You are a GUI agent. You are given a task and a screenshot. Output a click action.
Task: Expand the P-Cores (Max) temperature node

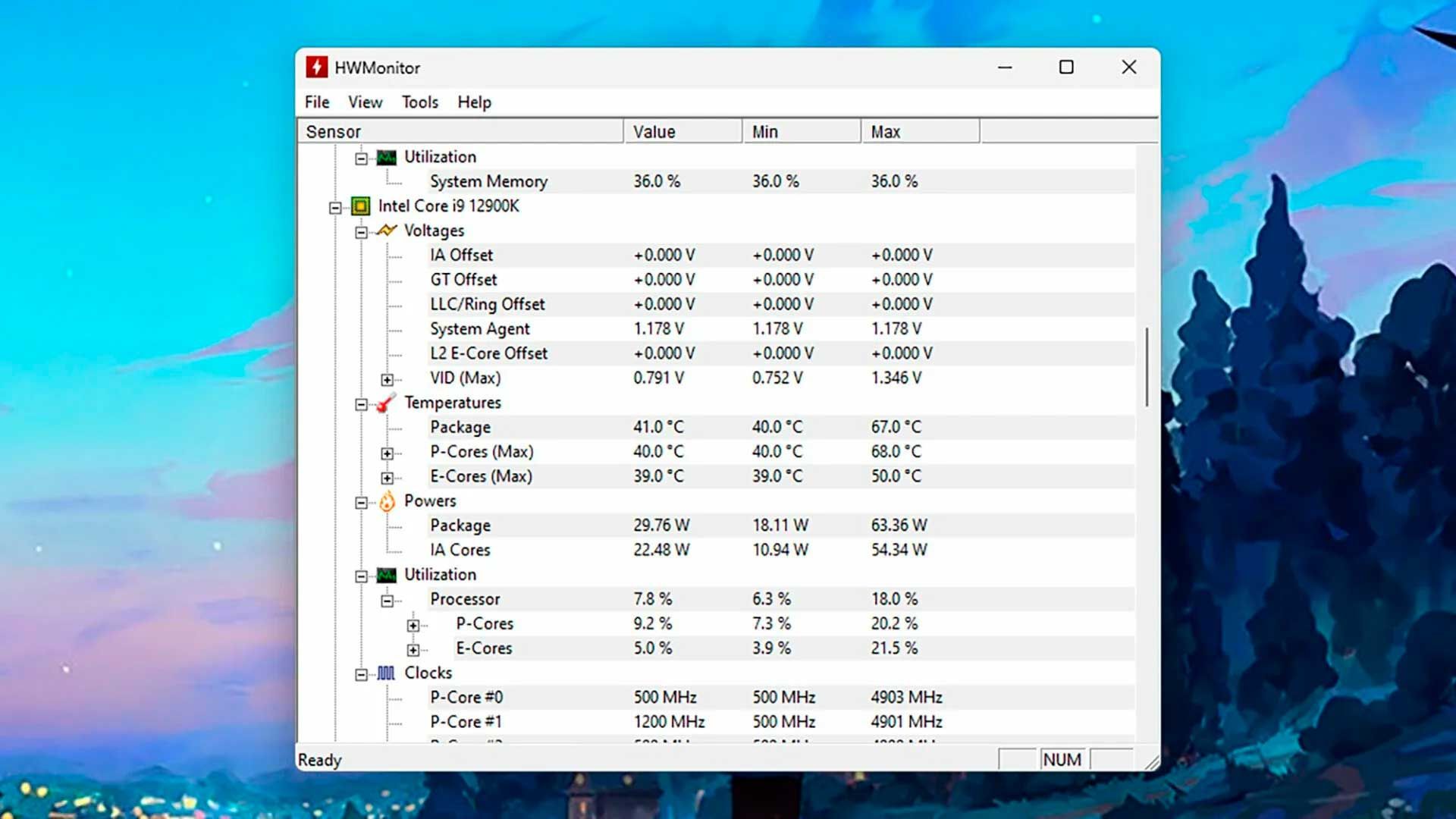(388, 453)
